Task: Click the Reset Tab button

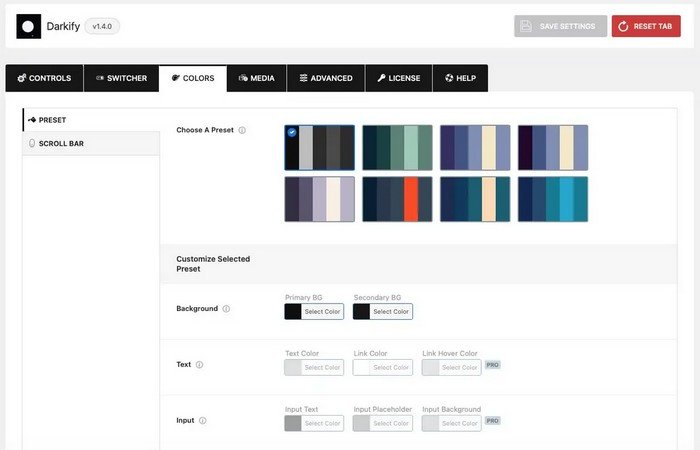Action: pyautogui.click(x=646, y=26)
